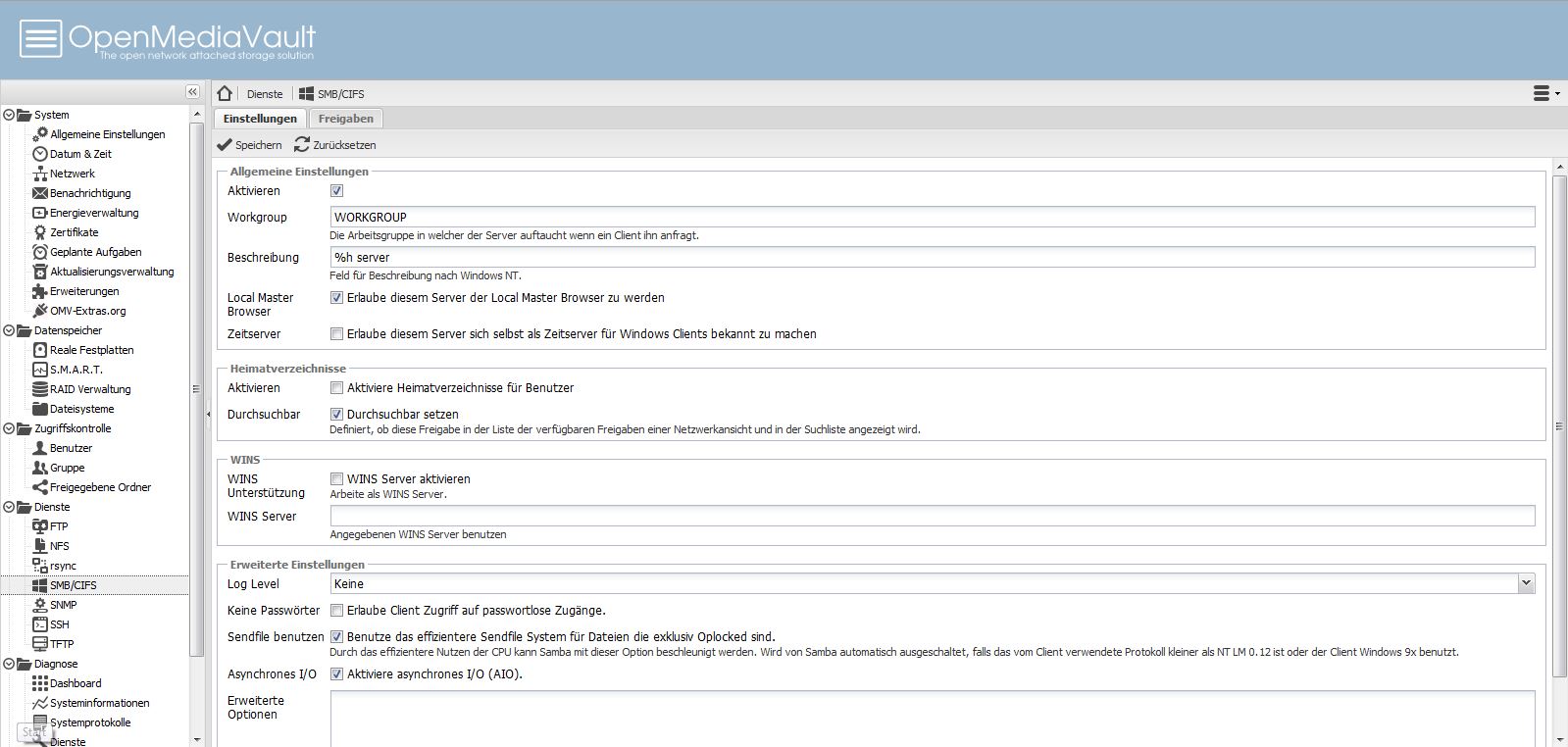Select the Einstellungen tab
The height and width of the screenshot is (747, 1568).
coord(260,119)
